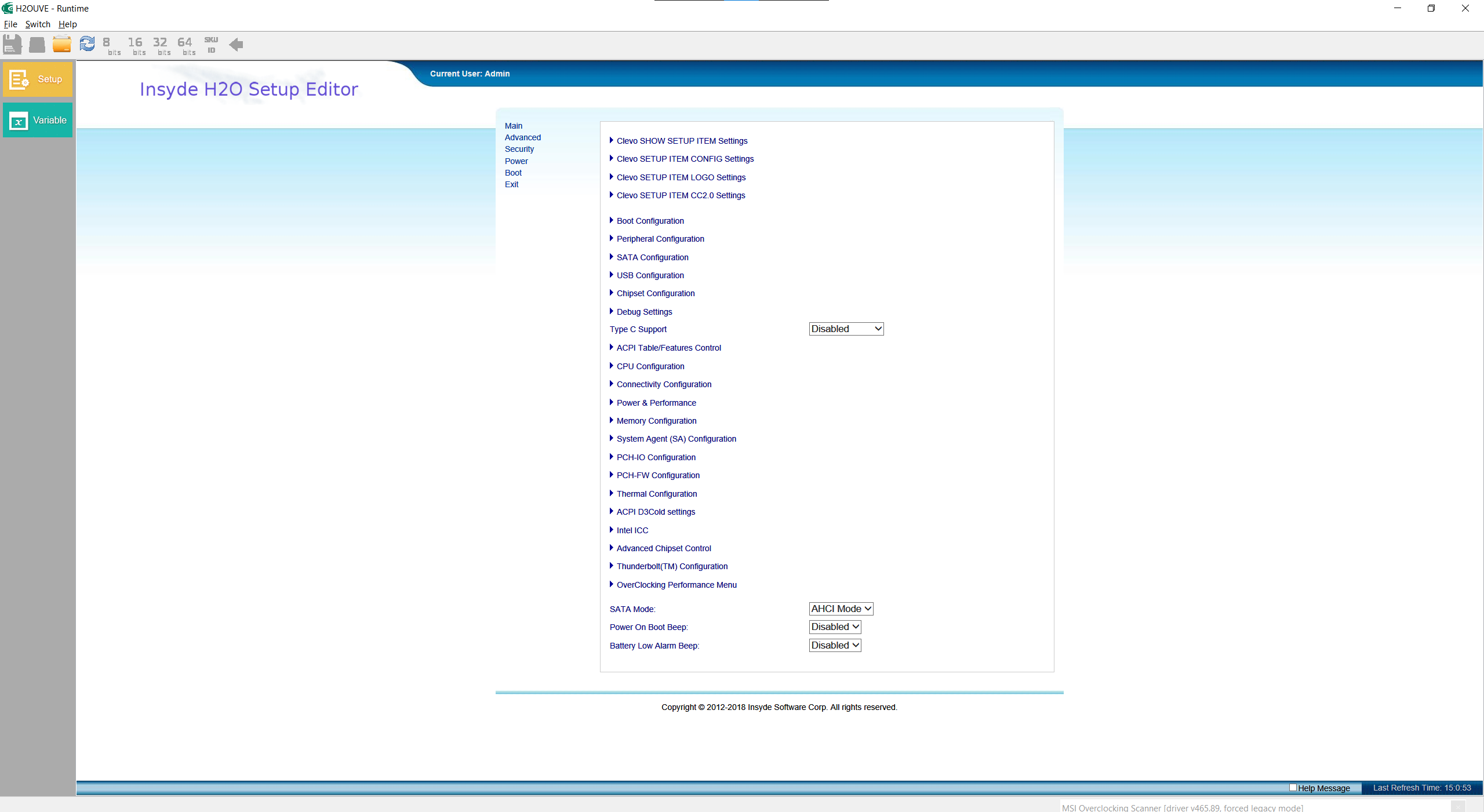The height and width of the screenshot is (812, 1484).
Task: Expand Thermal Configuration arrow
Action: pos(611,493)
